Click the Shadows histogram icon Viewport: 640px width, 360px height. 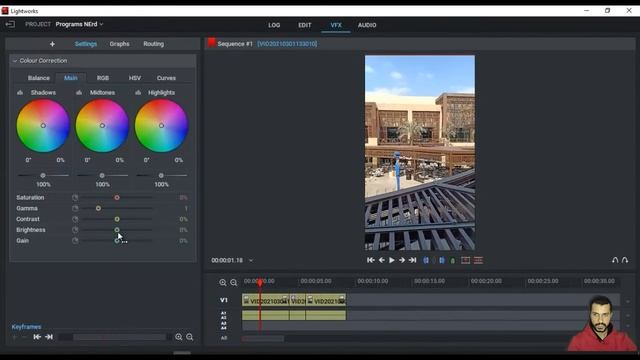coord(20,93)
